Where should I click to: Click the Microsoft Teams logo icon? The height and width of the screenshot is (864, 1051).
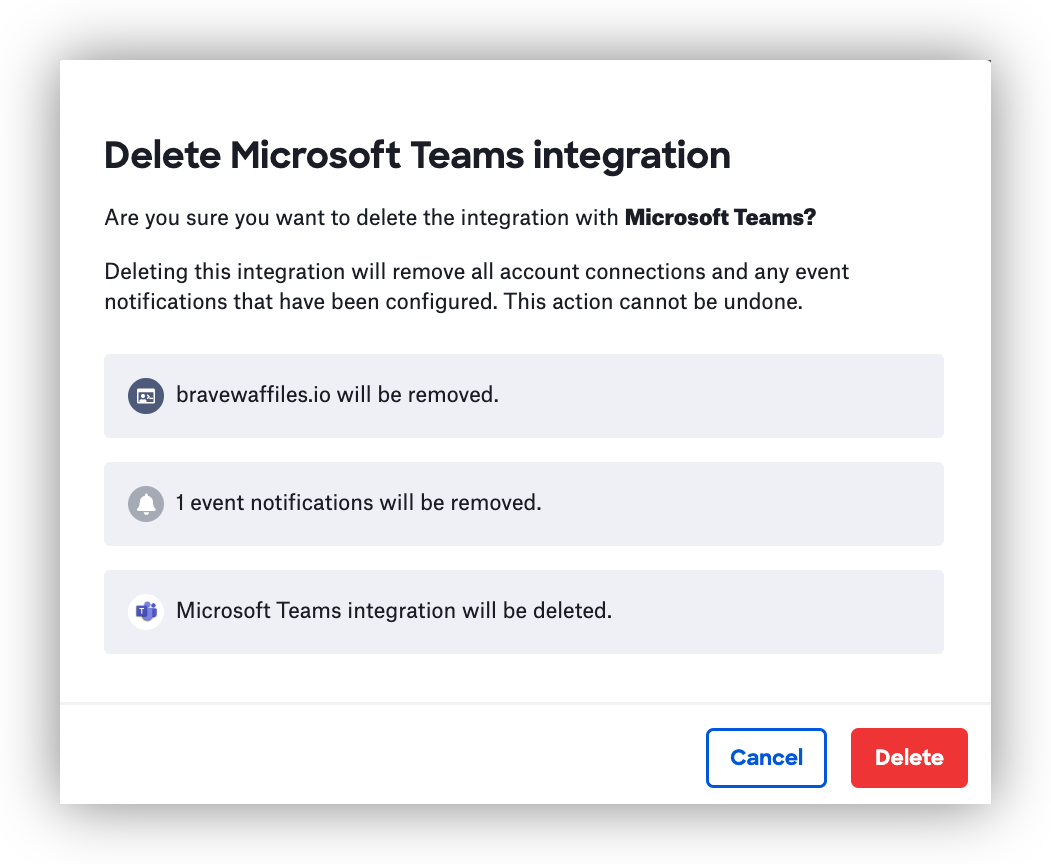pos(146,611)
